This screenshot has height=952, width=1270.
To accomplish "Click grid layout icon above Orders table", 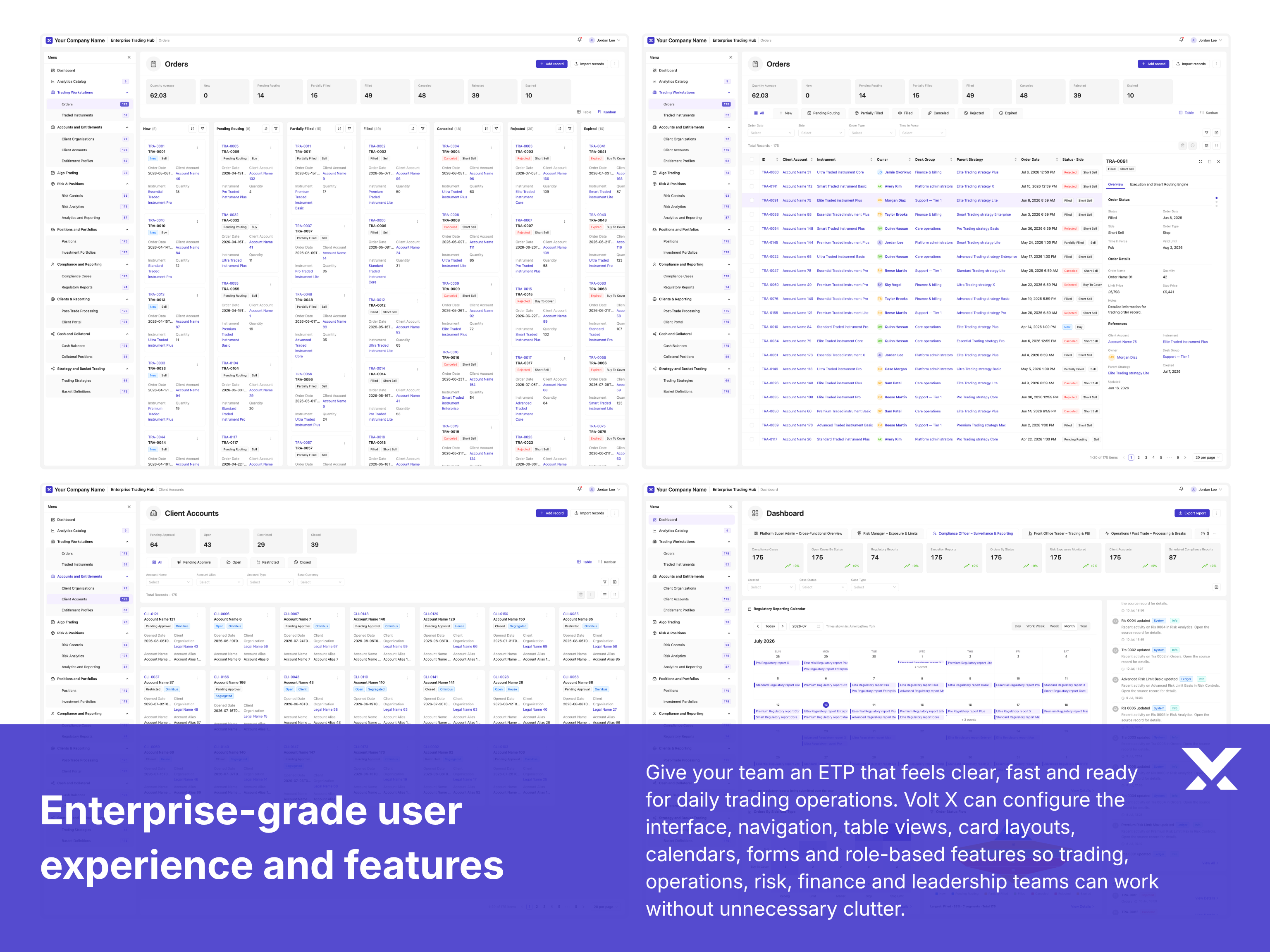I will [x=1206, y=146].
